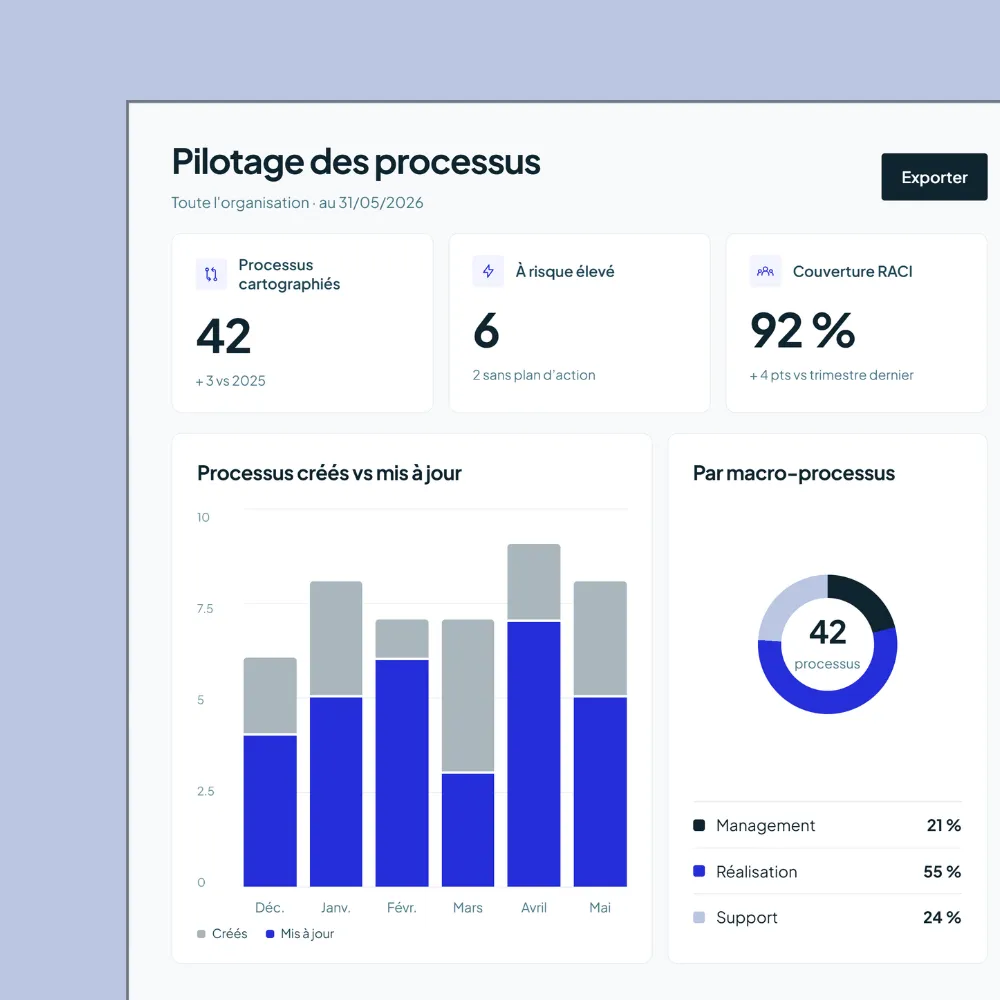
Task: Select the Support legend color swatch
Action: (699, 917)
